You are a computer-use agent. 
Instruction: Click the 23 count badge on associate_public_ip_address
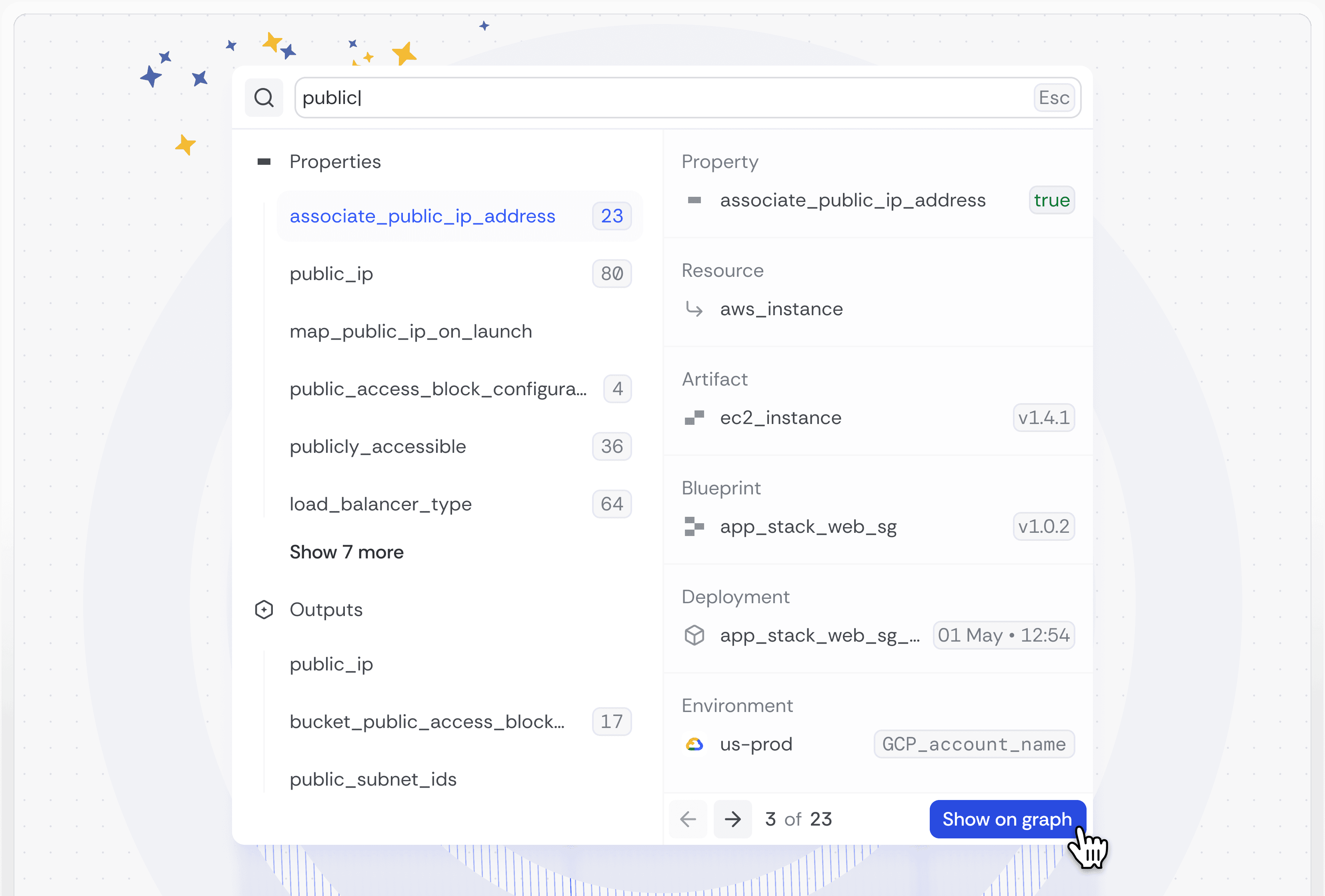coord(611,216)
